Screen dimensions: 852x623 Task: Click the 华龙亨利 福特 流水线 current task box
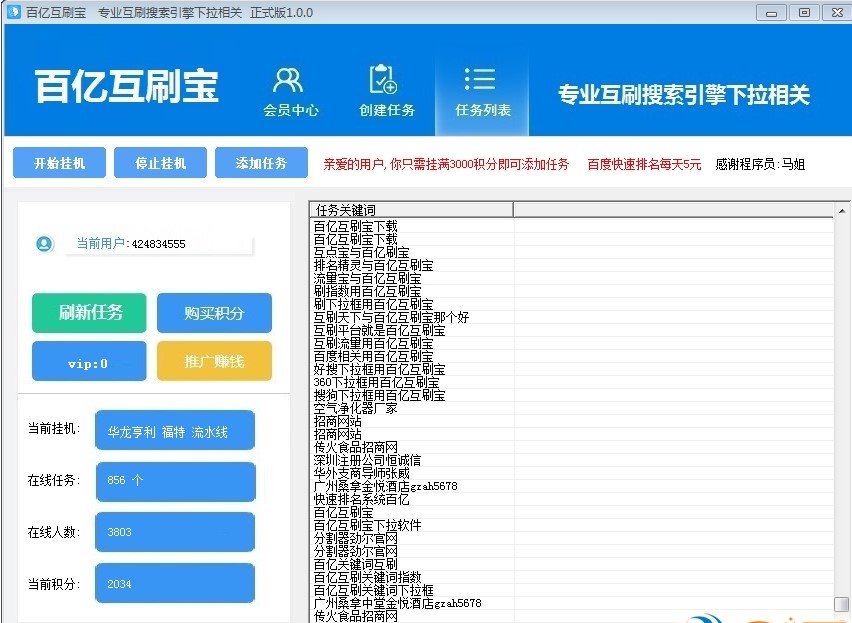click(175, 430)
